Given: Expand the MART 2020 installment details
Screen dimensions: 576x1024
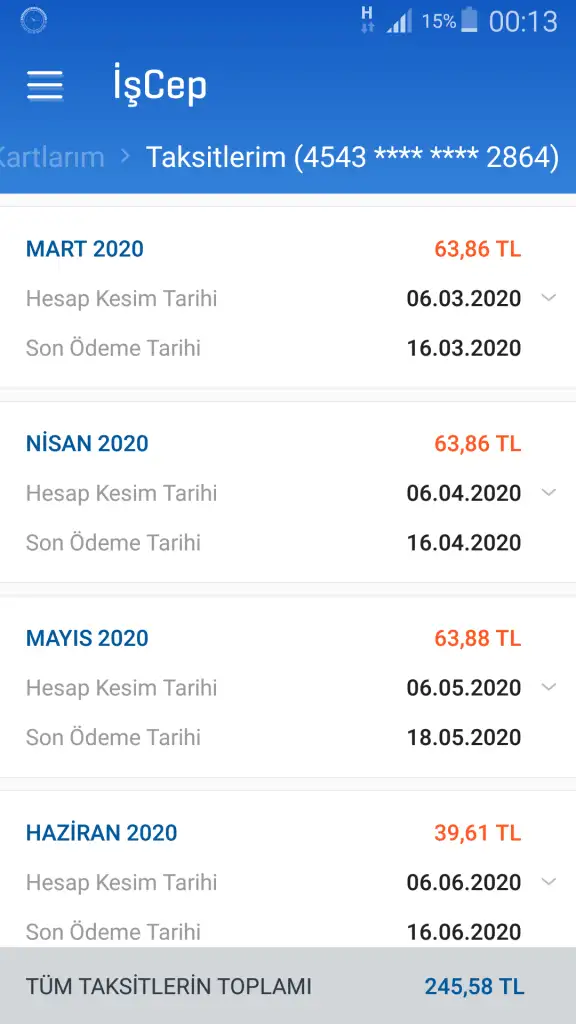Looking at the screenshot, I should click(x=549, y=298).
